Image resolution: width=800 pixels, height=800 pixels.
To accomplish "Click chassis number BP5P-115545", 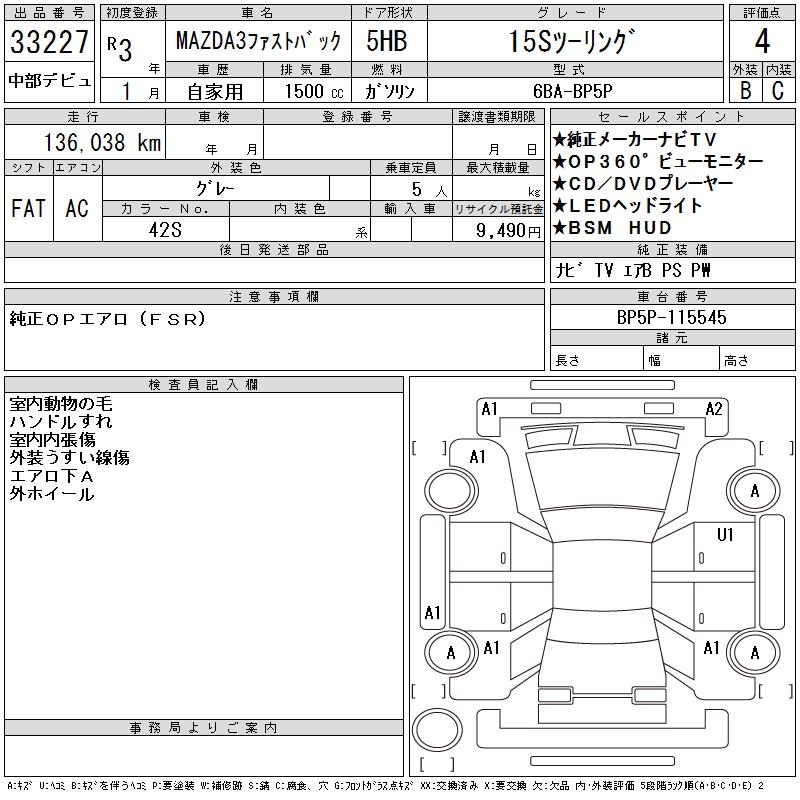I will [x=671, y=317].
